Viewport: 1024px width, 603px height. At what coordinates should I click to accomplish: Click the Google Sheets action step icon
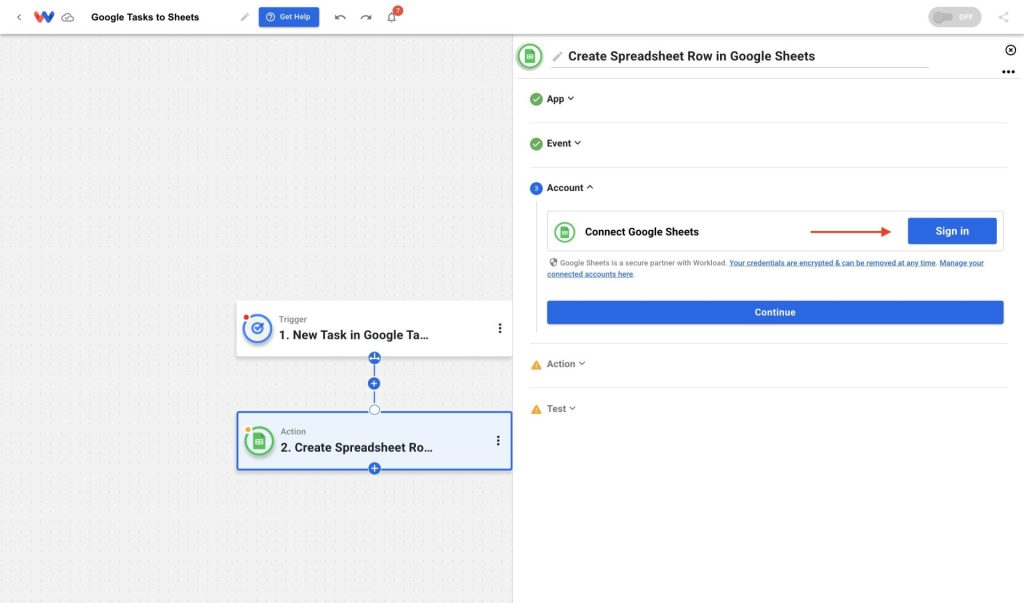(259, 441)
